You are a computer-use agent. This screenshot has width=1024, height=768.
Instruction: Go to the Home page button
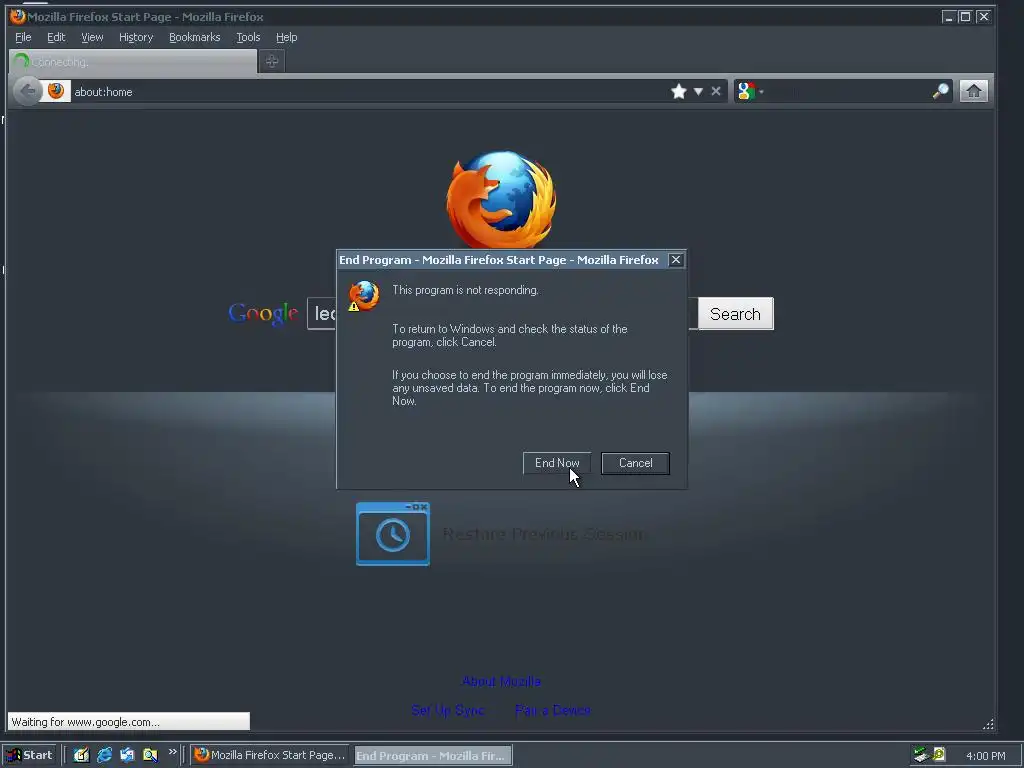[x=974, y=91]
